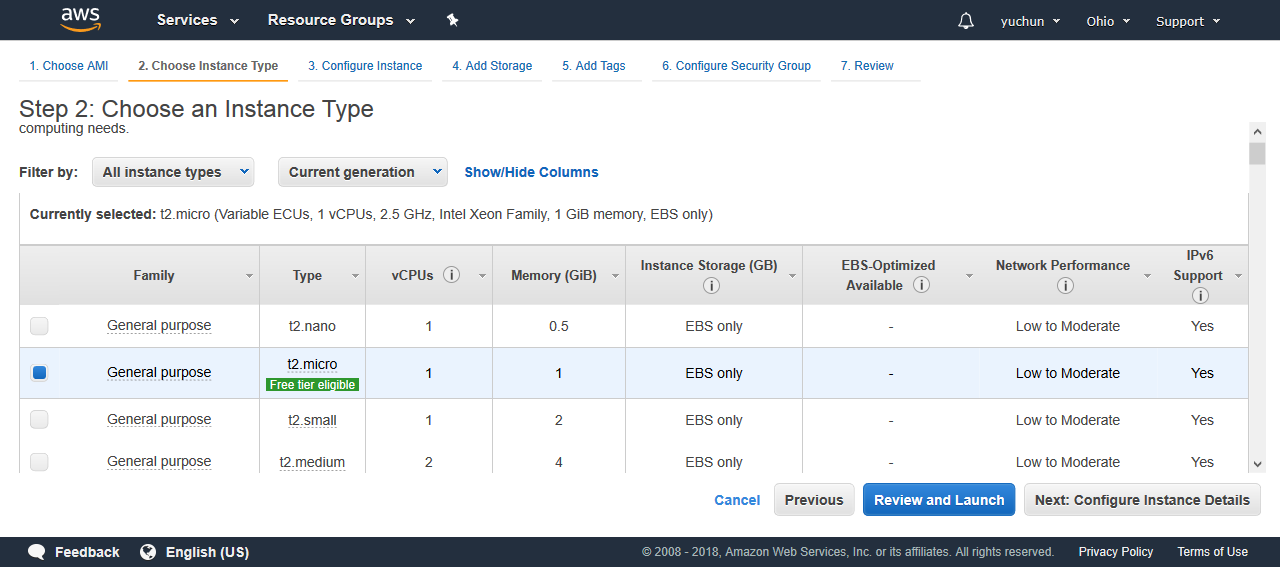Go to step 6. Configure Security Group
Viewport: 1280px width, 567px height.
pyautogui.click(x=736, y=66)
